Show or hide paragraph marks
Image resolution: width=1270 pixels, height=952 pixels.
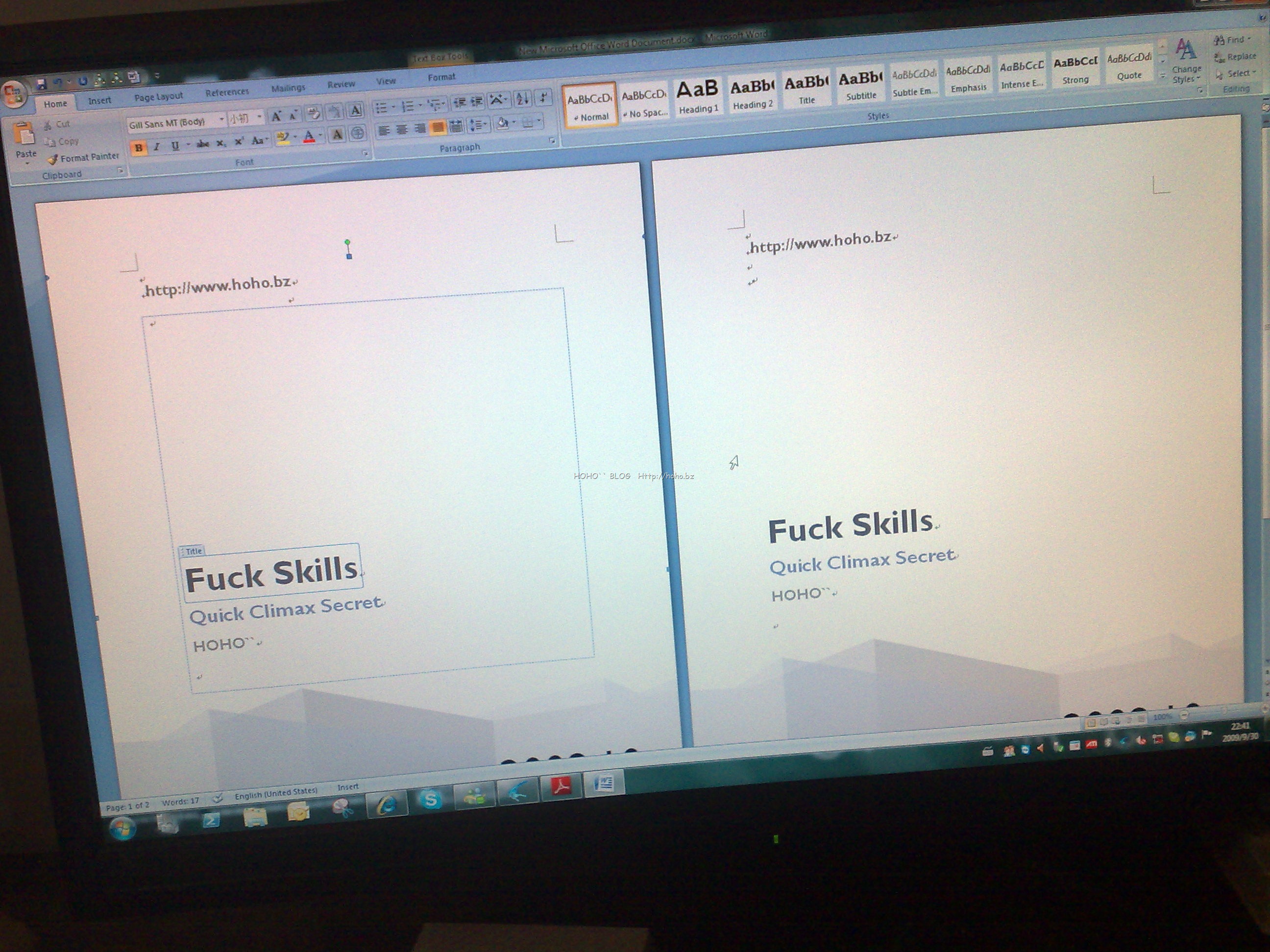[x=543, y=97]
